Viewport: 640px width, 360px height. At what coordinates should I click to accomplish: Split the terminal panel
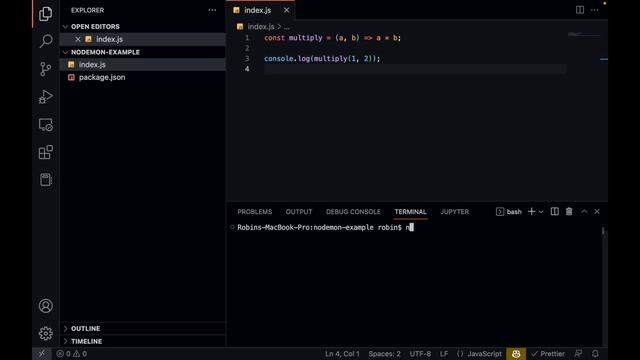[x=554, y=211]
